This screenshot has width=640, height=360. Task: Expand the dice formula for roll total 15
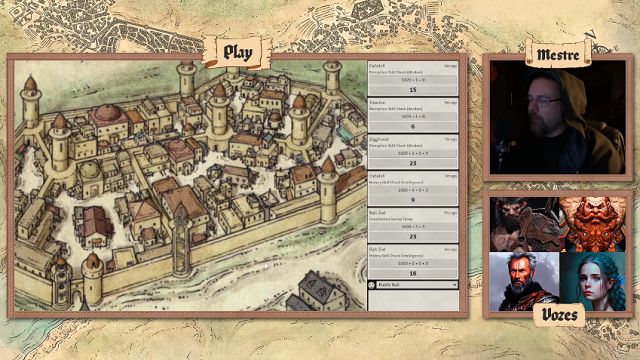413,80
